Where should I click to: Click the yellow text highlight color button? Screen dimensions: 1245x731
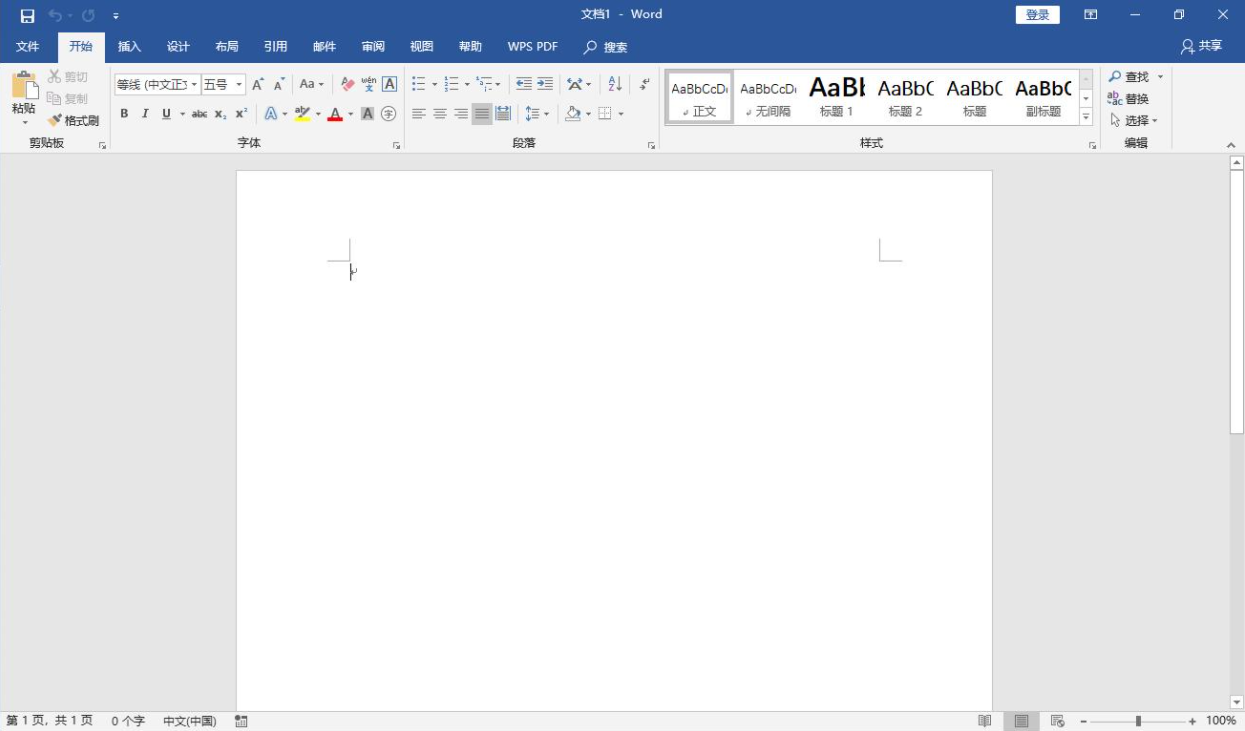click(x=303, y=114)
